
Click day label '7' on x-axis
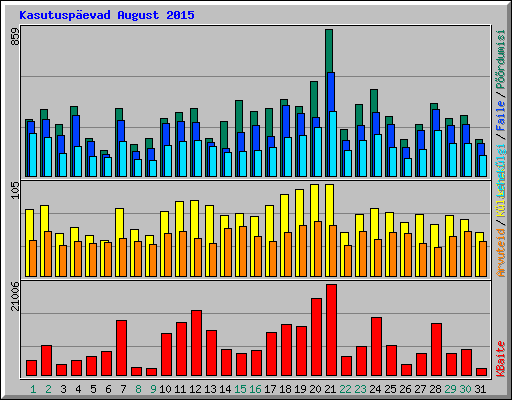[123, 389]
